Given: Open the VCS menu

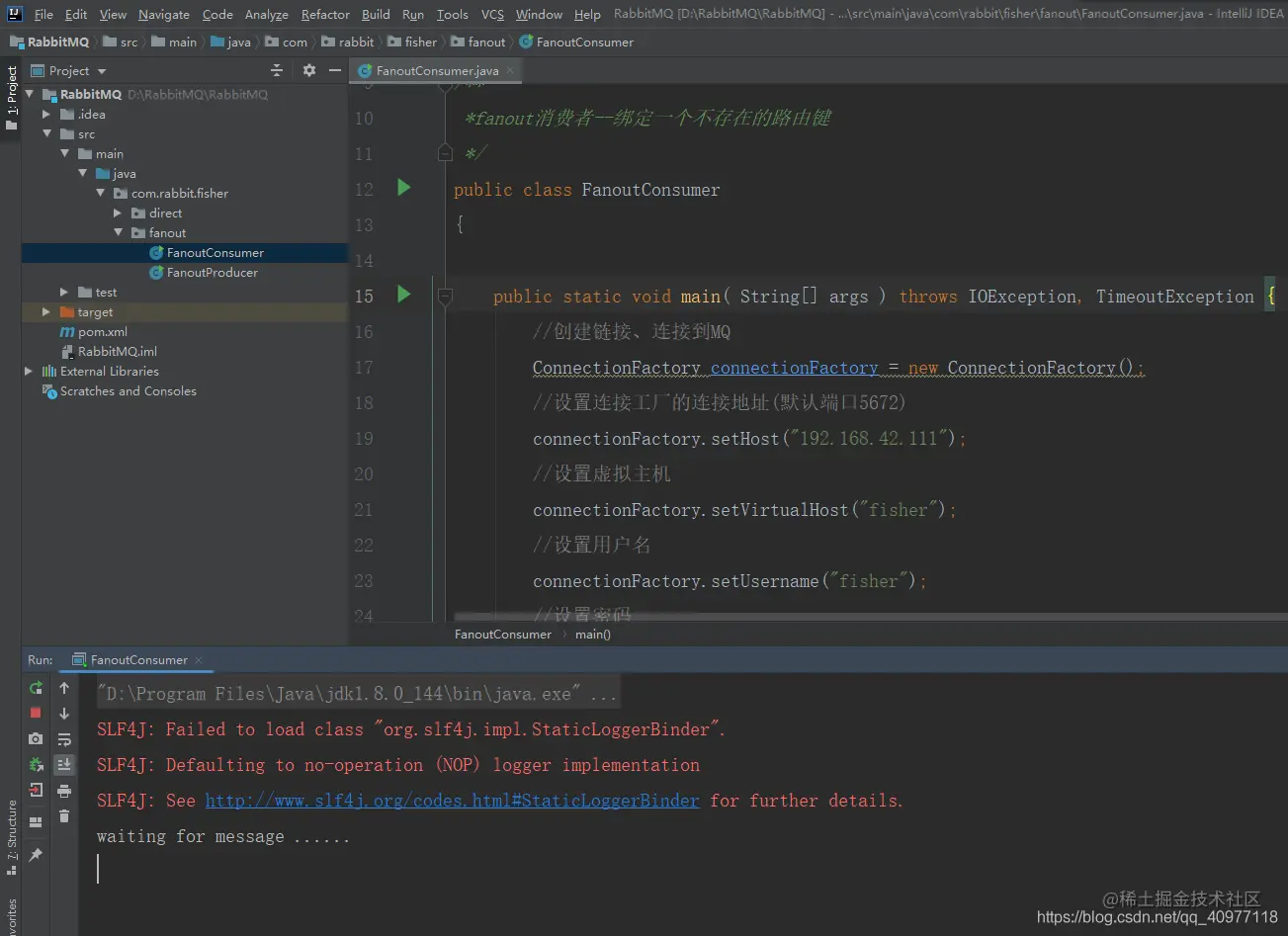Looking at the screenshot, I should tap(492, 14).
